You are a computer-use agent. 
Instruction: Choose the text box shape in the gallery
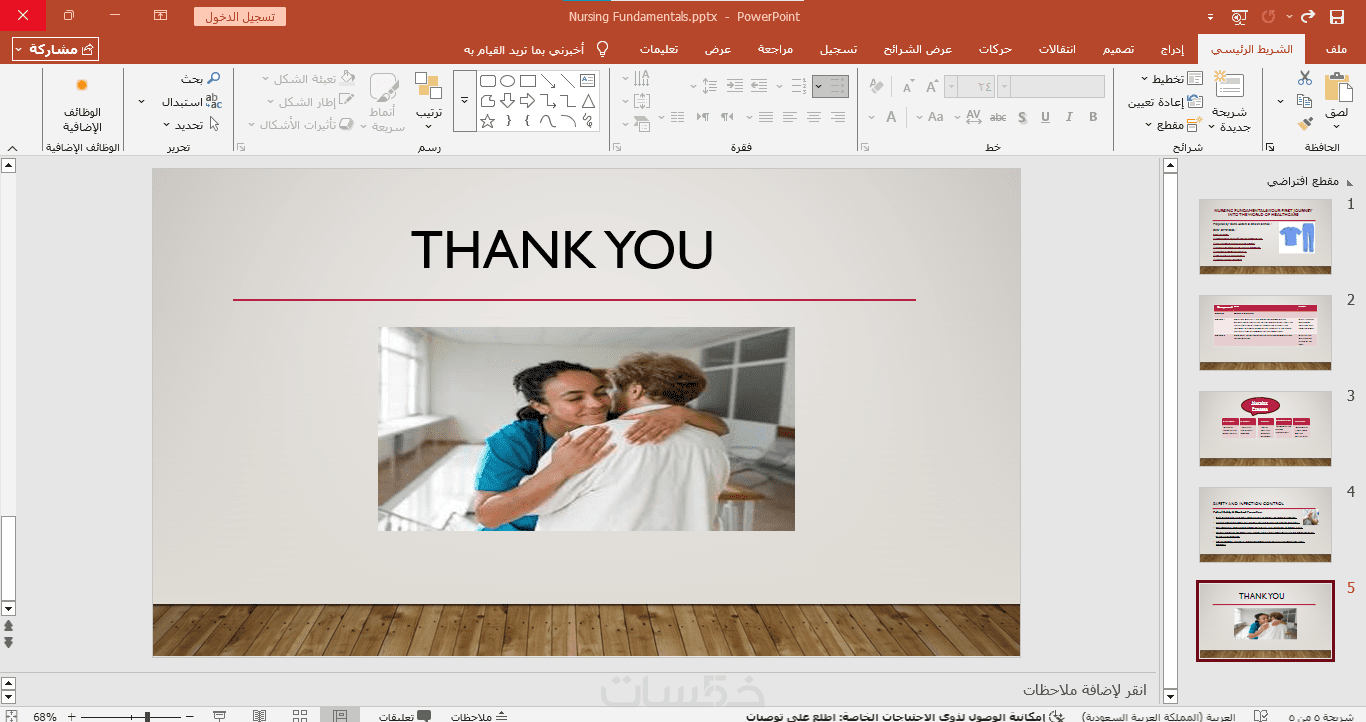point(588,80)
